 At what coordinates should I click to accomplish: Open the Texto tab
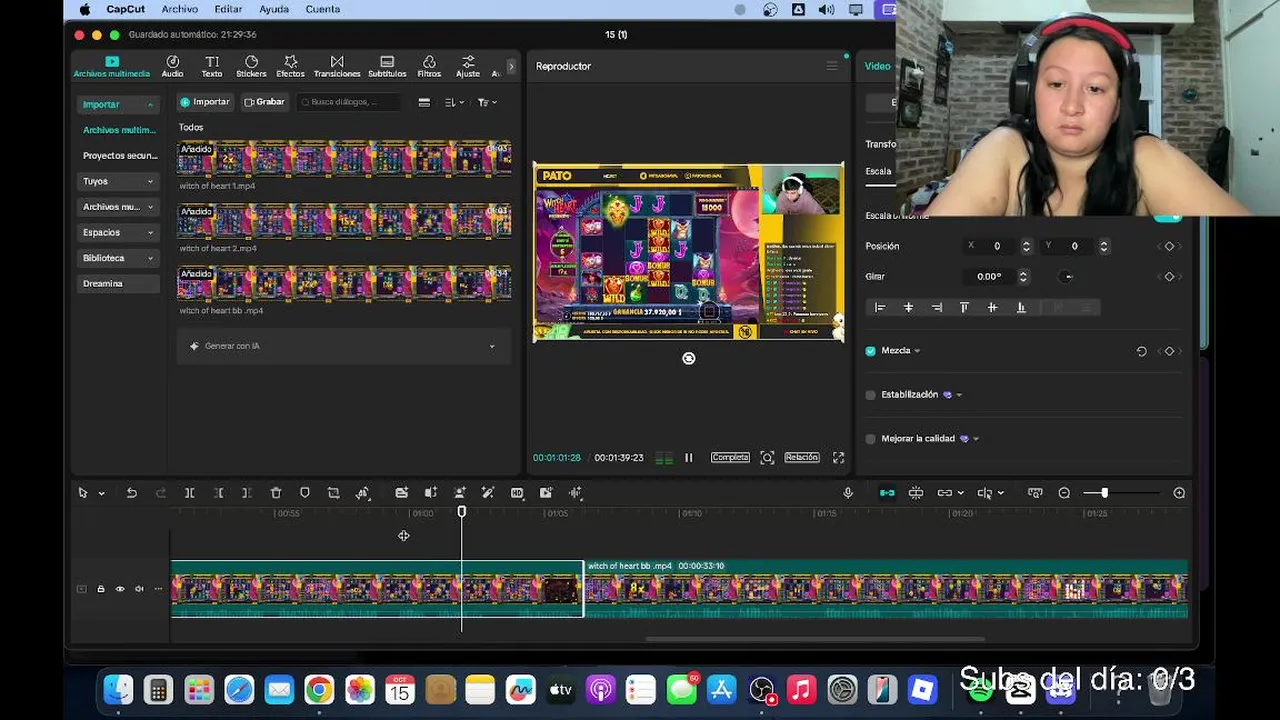pos(212,67)
